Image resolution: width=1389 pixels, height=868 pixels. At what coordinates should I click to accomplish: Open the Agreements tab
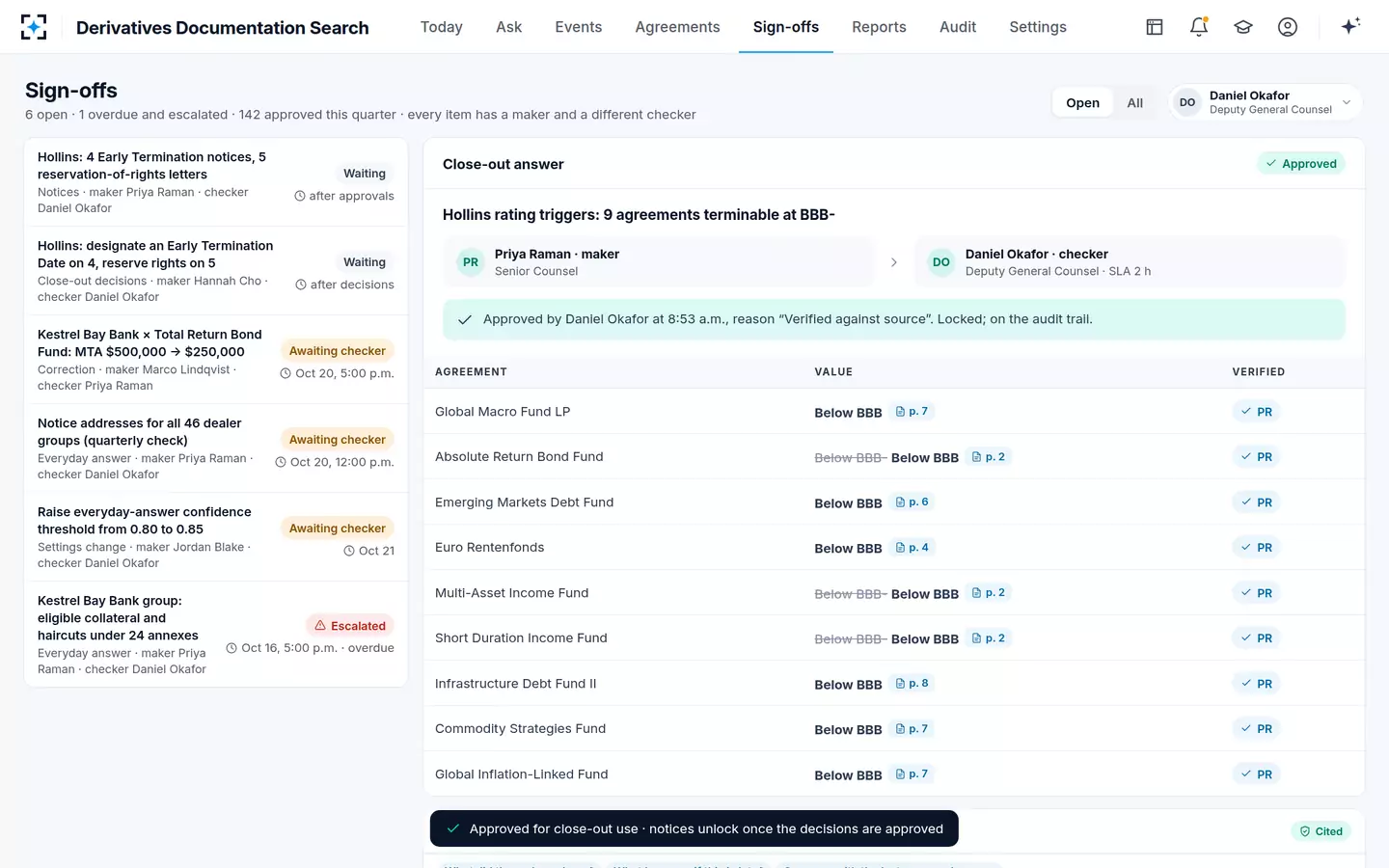677,27
